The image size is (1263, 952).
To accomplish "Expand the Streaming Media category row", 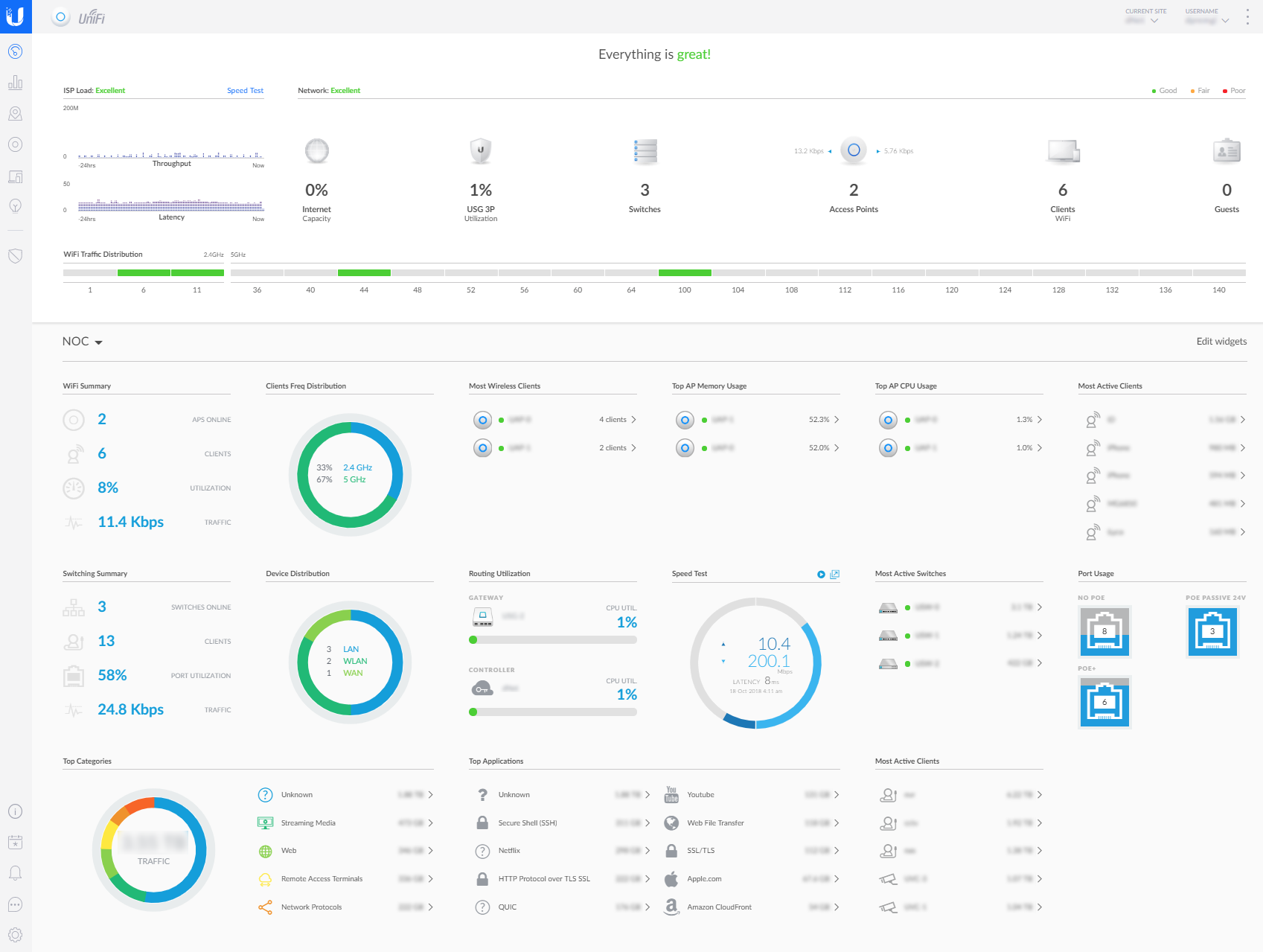I will (x=430, y=823).
